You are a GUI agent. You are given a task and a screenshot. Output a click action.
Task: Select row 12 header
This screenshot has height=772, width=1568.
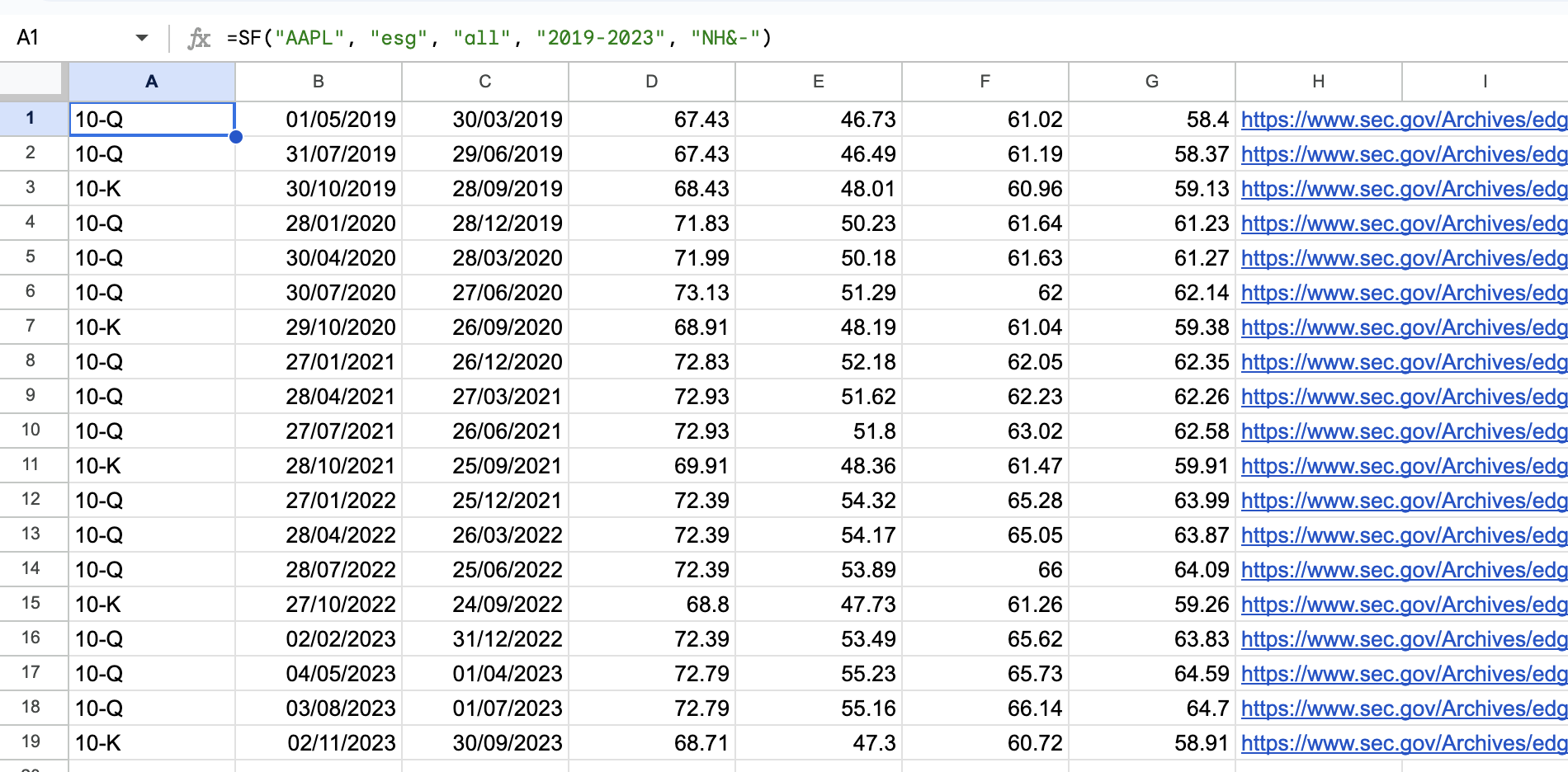pos(34,500)
